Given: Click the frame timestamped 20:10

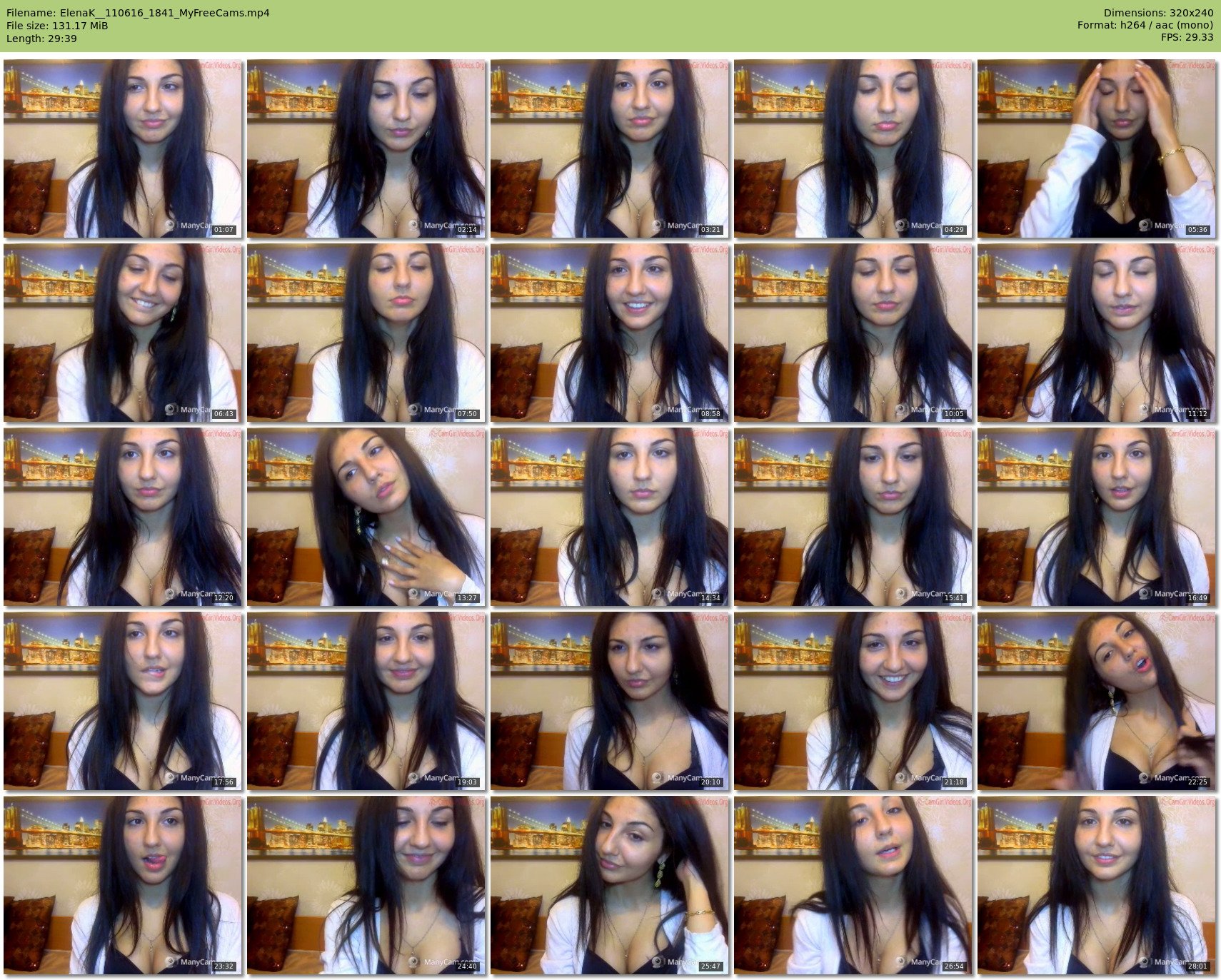Looking at the screenshot, I should click(610, 701).
